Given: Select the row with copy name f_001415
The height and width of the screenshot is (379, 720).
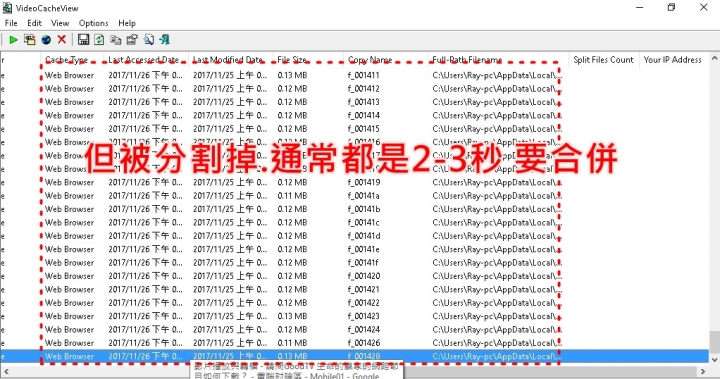Looking at the screenshot, I should (x=354, y=129).
